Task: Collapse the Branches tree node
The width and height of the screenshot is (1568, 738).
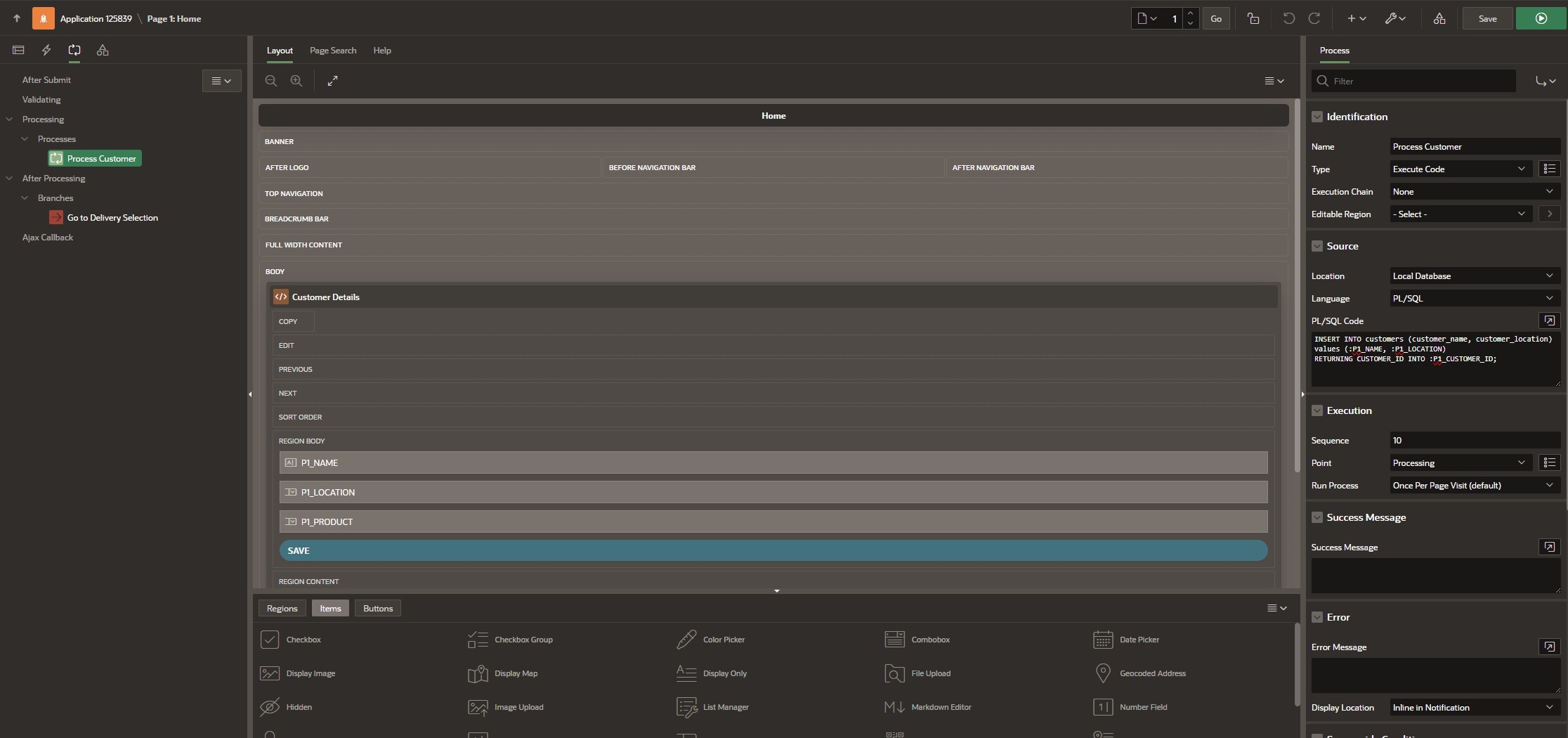Action: [x=25, y=198]
